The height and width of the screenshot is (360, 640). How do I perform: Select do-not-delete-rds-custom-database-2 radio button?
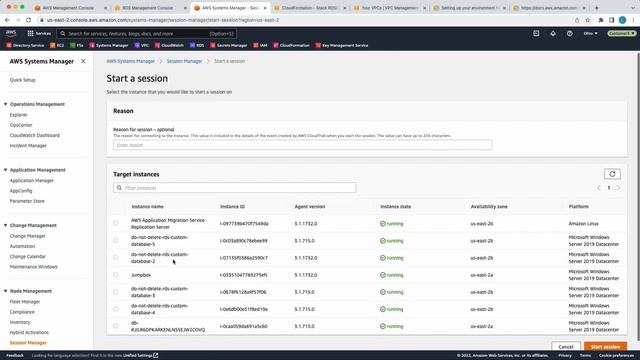click(x=116, y=258)
